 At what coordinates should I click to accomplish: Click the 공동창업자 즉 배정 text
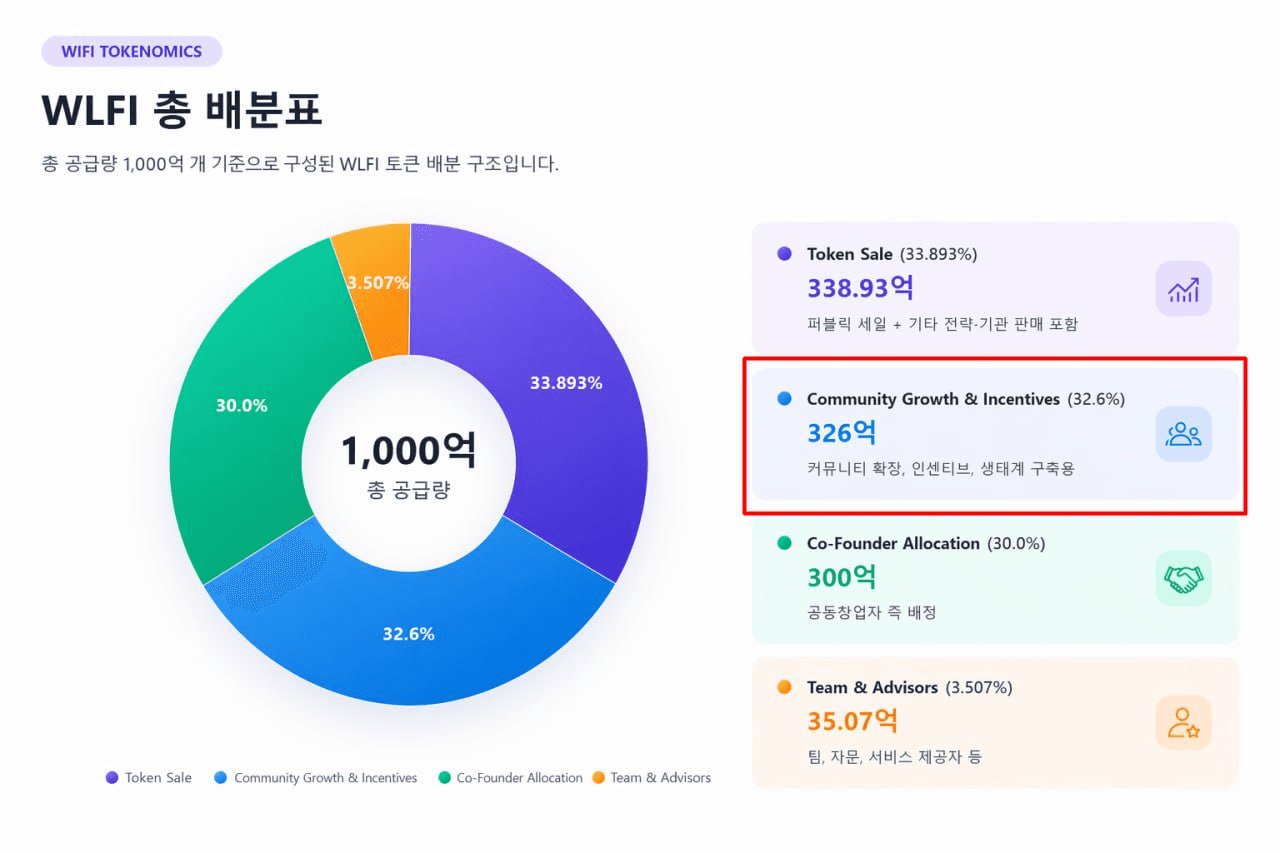coord(871,612)
